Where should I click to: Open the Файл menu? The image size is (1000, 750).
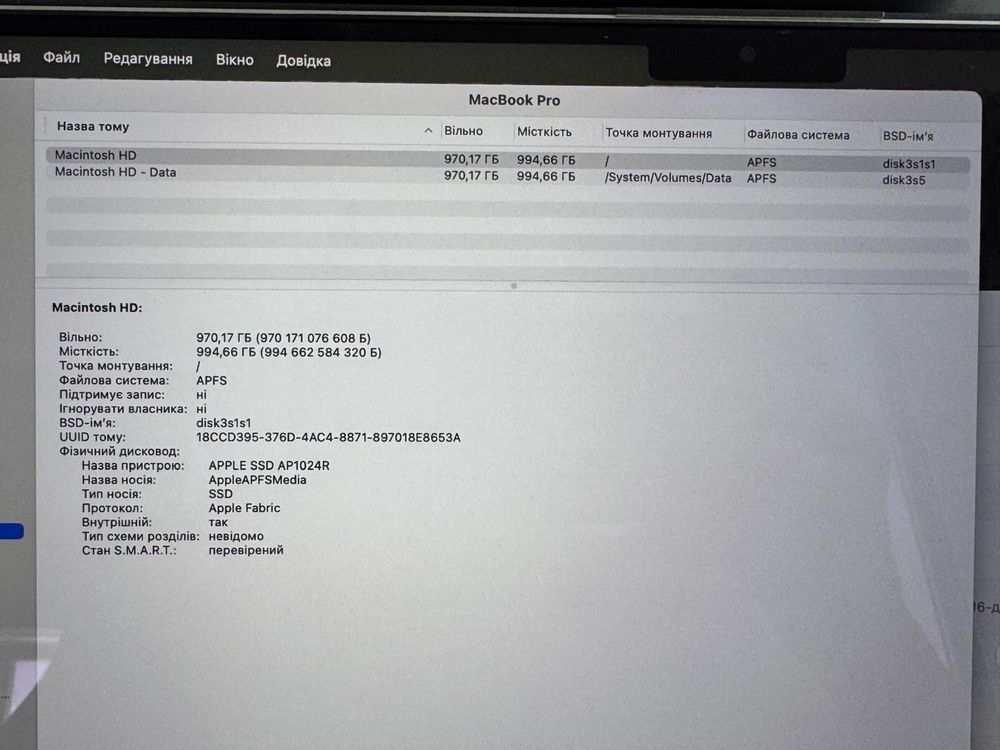click(x=61, y=58)
